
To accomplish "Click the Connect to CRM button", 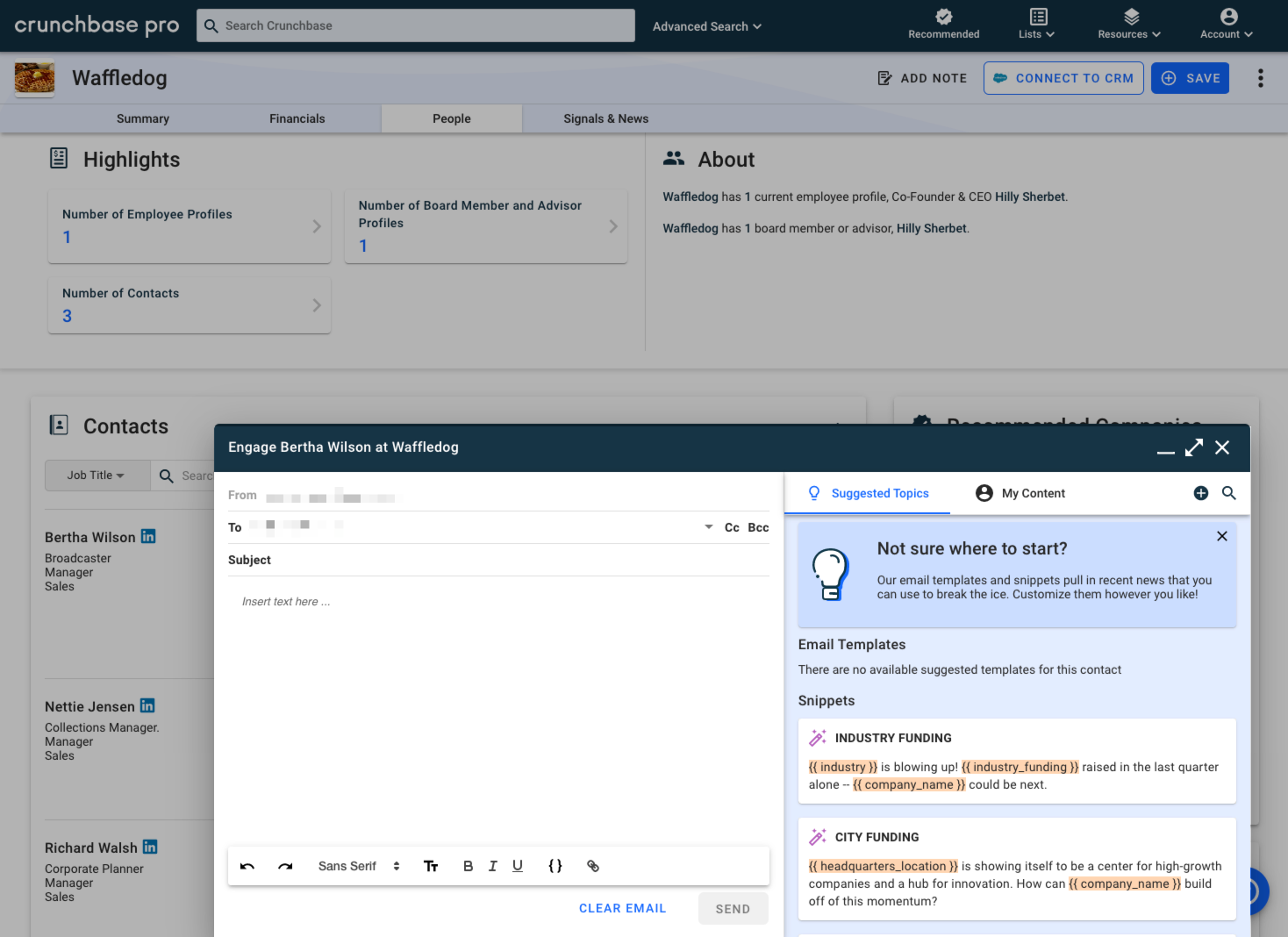I will [x=1063, y=78].
